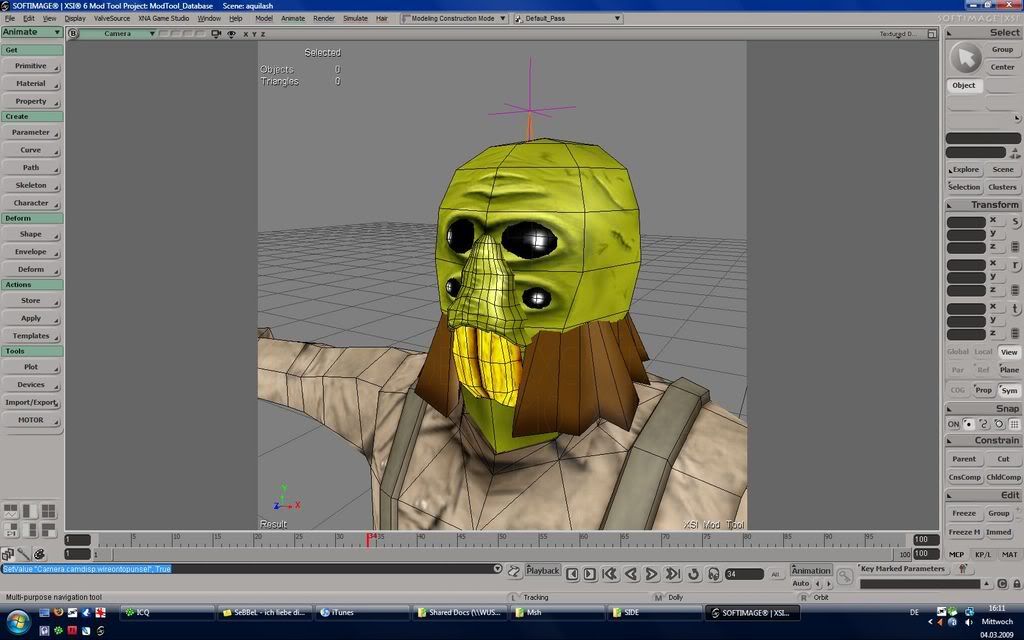Open the ICQ taskbar button
This screenshot has width=1024, height=640.
coord(167,613)
